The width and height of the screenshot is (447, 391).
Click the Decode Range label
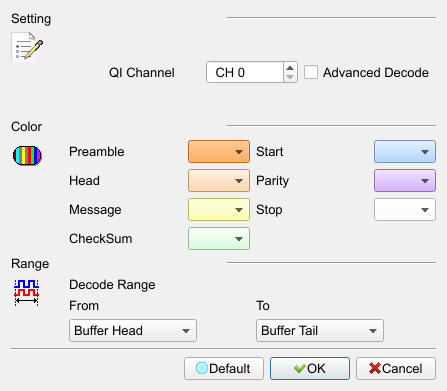pos(112,285)
